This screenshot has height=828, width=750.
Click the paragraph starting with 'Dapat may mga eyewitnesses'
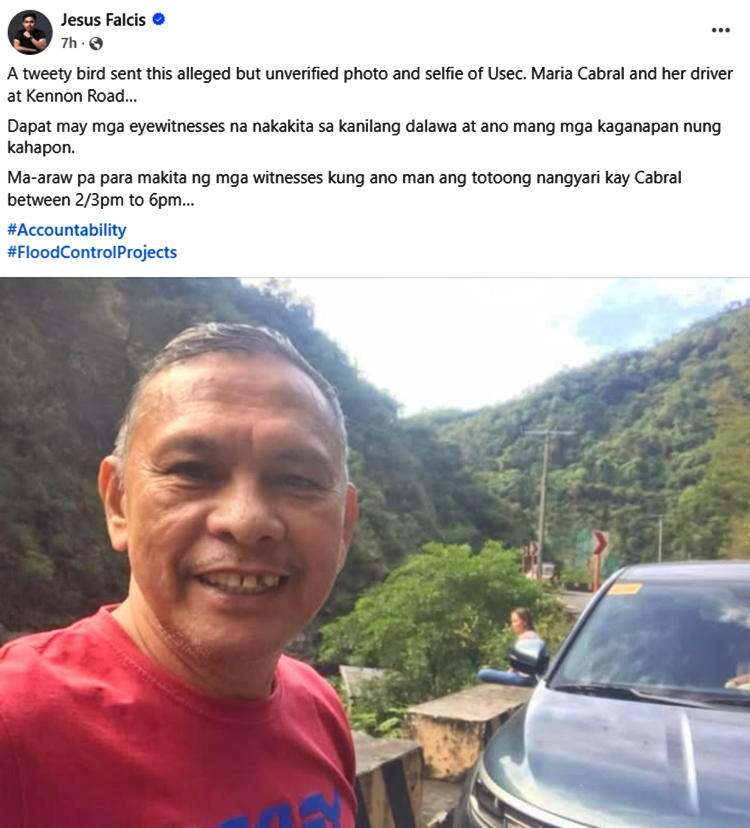tap(364, 137)
